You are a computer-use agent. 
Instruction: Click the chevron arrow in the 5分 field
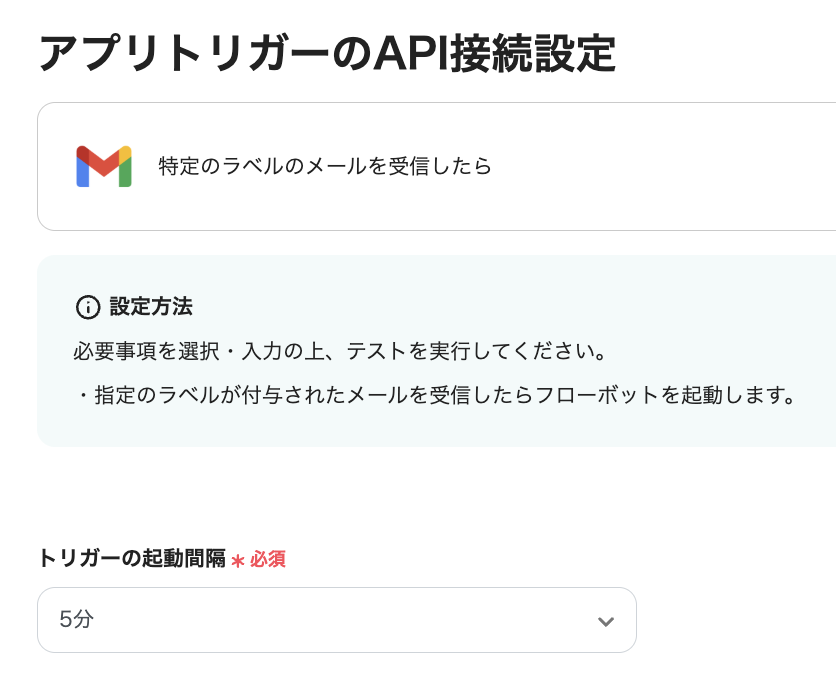click(605, 621)
